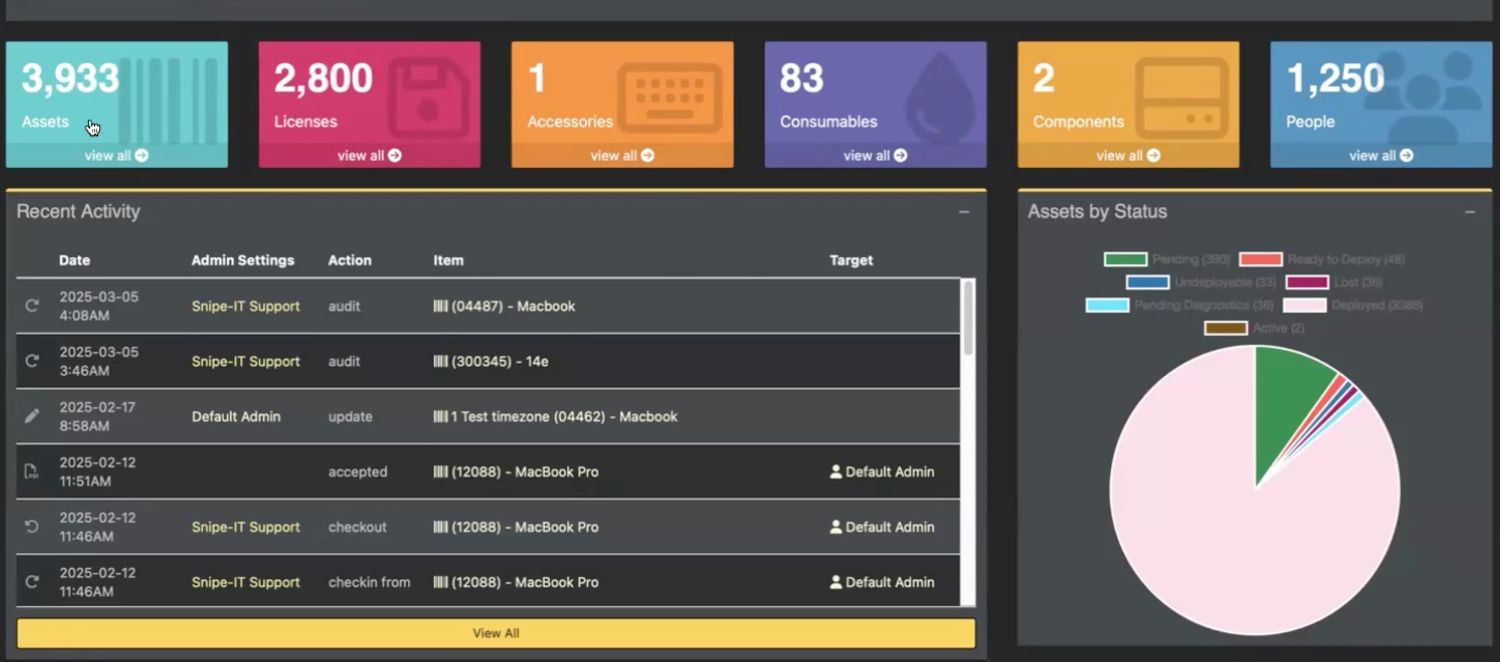
Task: Open Snipe-IT Support in checkin from row
Action: tap(246, 581)
